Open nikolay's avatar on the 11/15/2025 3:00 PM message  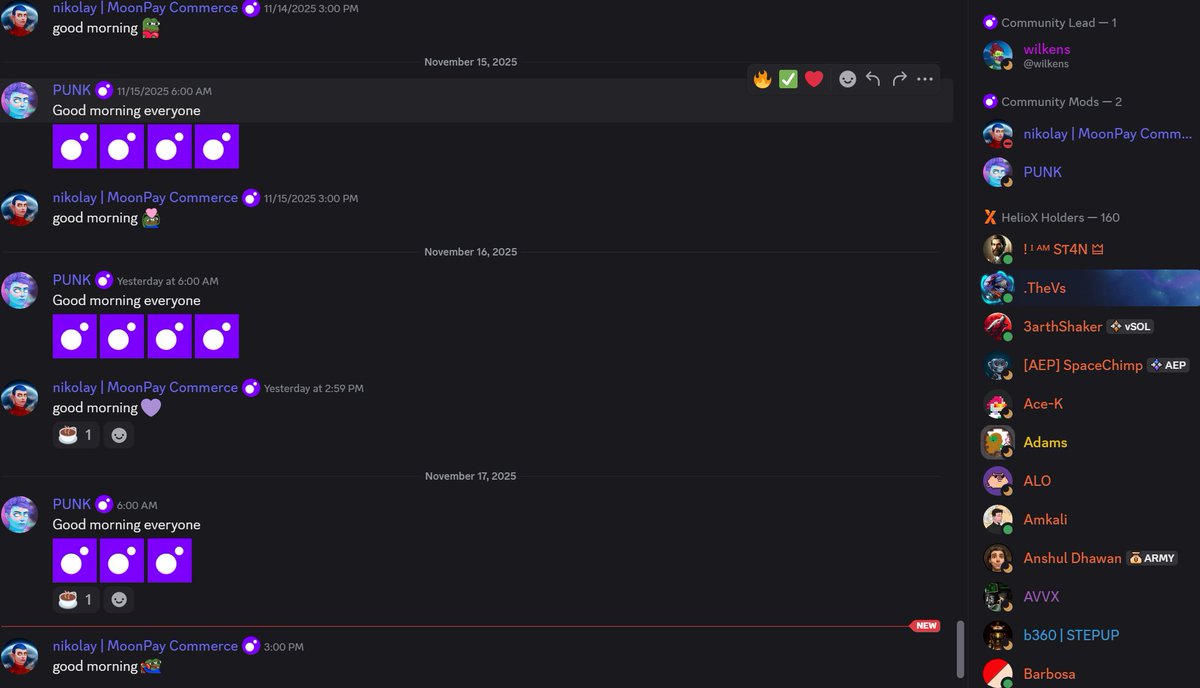coord(20,207)
